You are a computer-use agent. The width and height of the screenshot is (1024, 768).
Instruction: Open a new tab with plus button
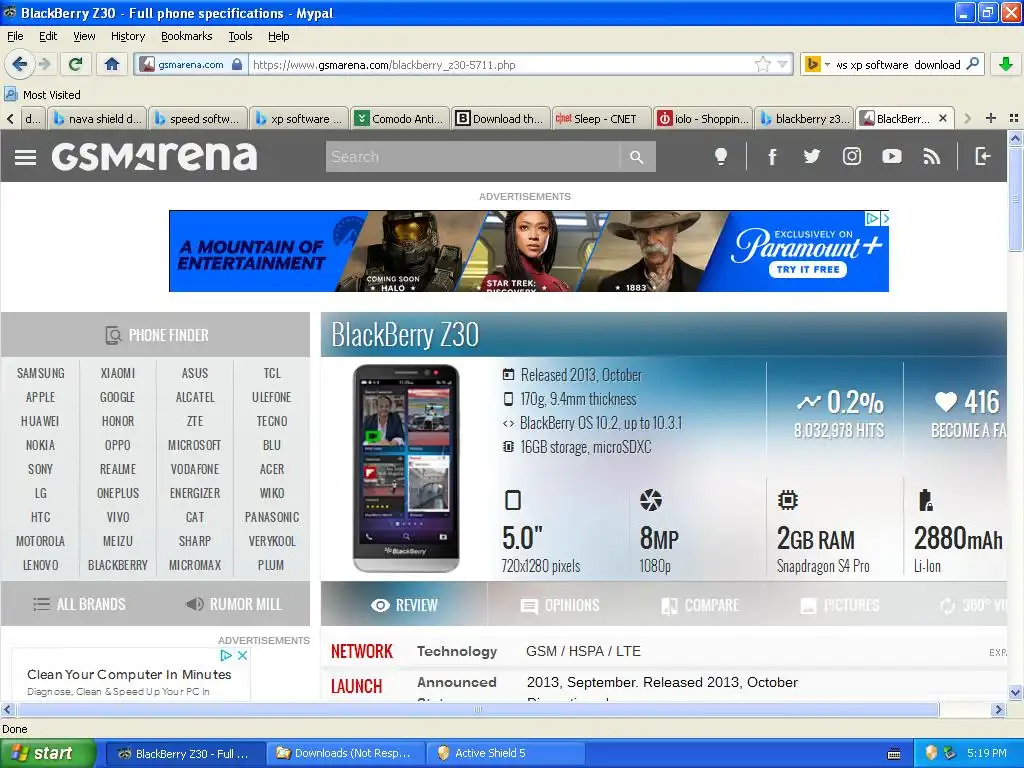pyautogui.click(x=991, y=118)
